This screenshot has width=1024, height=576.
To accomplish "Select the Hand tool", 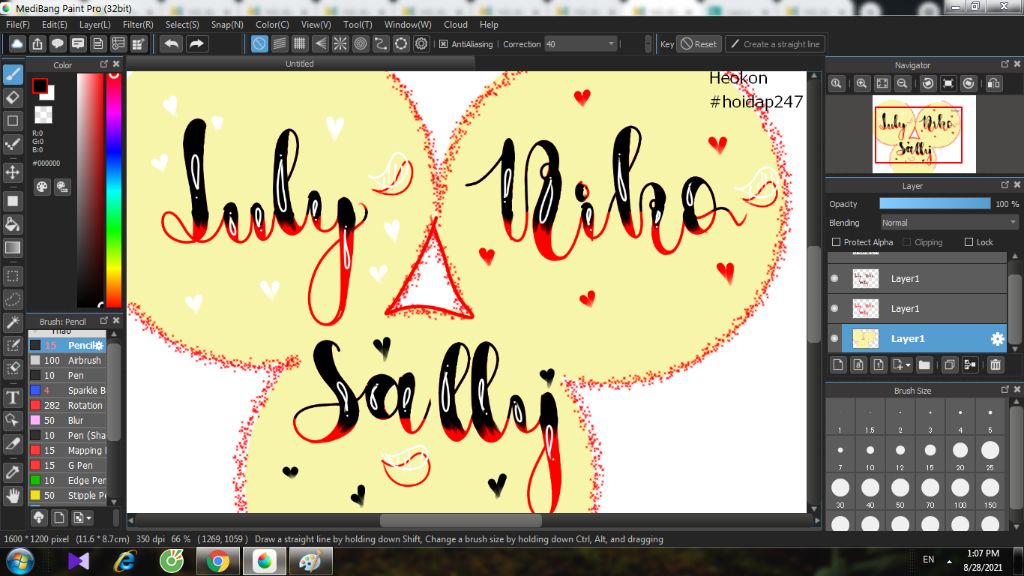I will click(12, 496).
